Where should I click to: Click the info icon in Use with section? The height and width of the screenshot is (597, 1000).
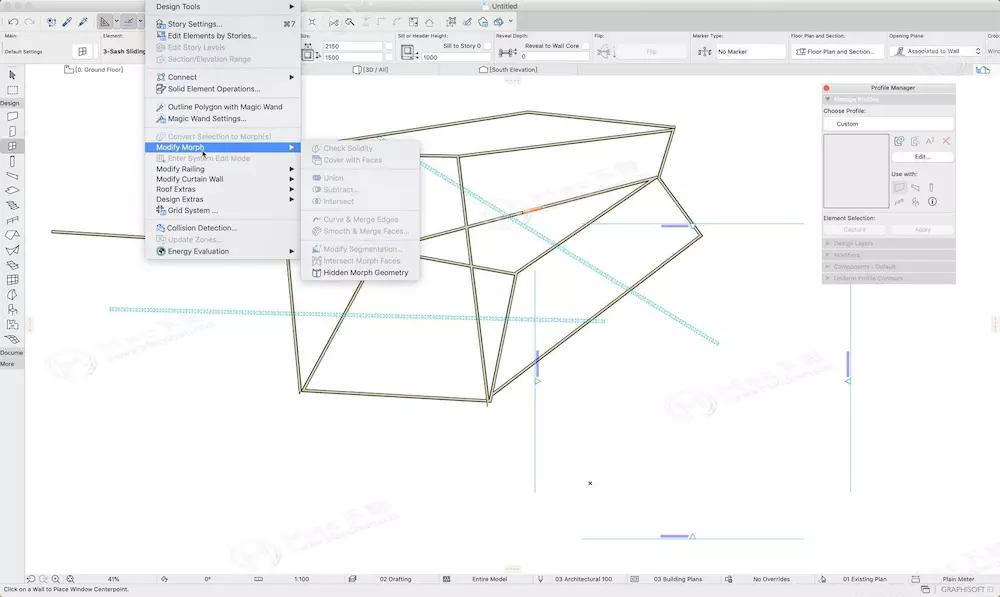[932, 202]
